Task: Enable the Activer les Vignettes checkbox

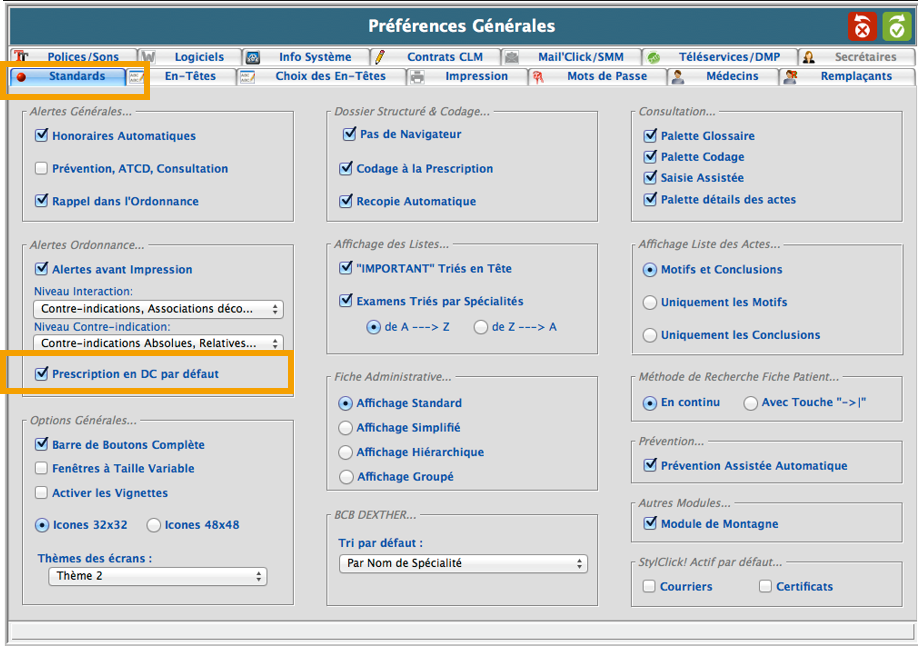Action: [x=41, y=493]
